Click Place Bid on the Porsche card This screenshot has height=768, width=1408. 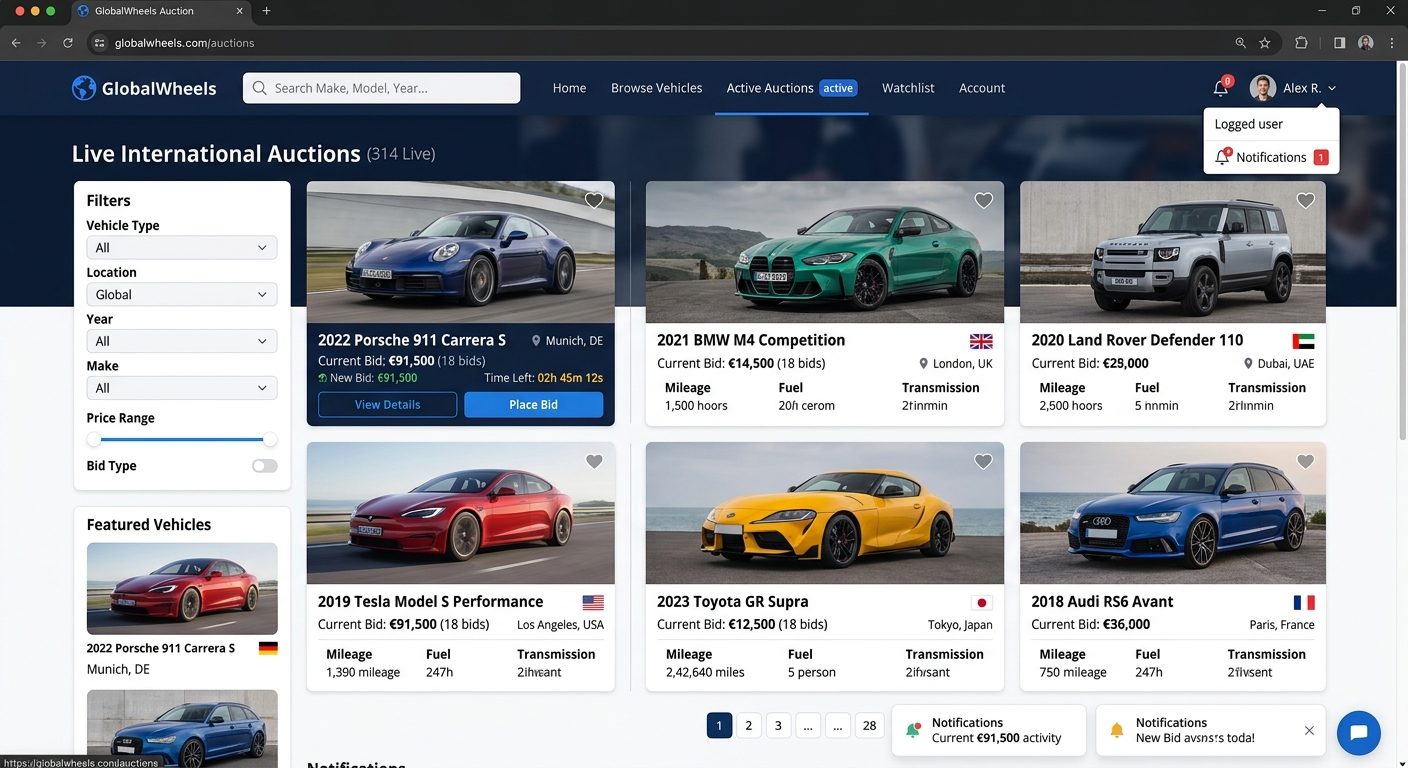pos(534,405)
